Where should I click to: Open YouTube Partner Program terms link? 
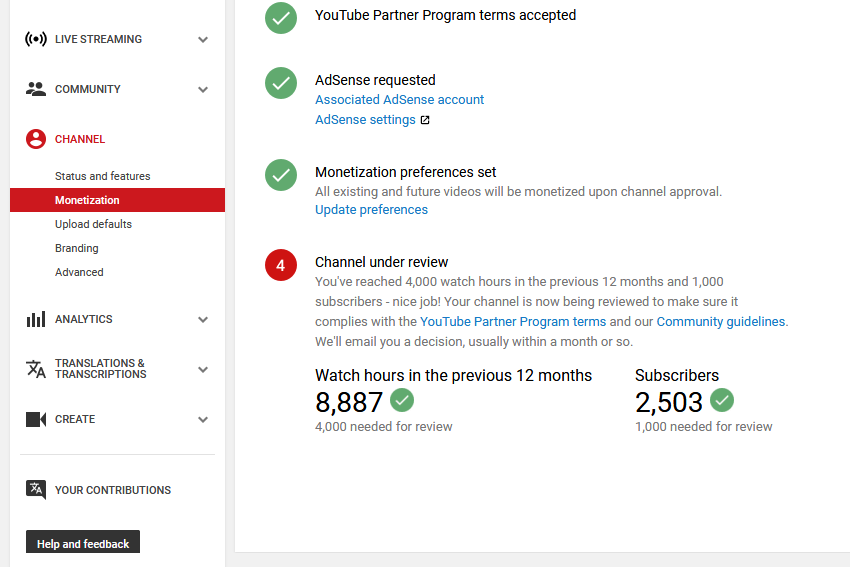[513, 321]
